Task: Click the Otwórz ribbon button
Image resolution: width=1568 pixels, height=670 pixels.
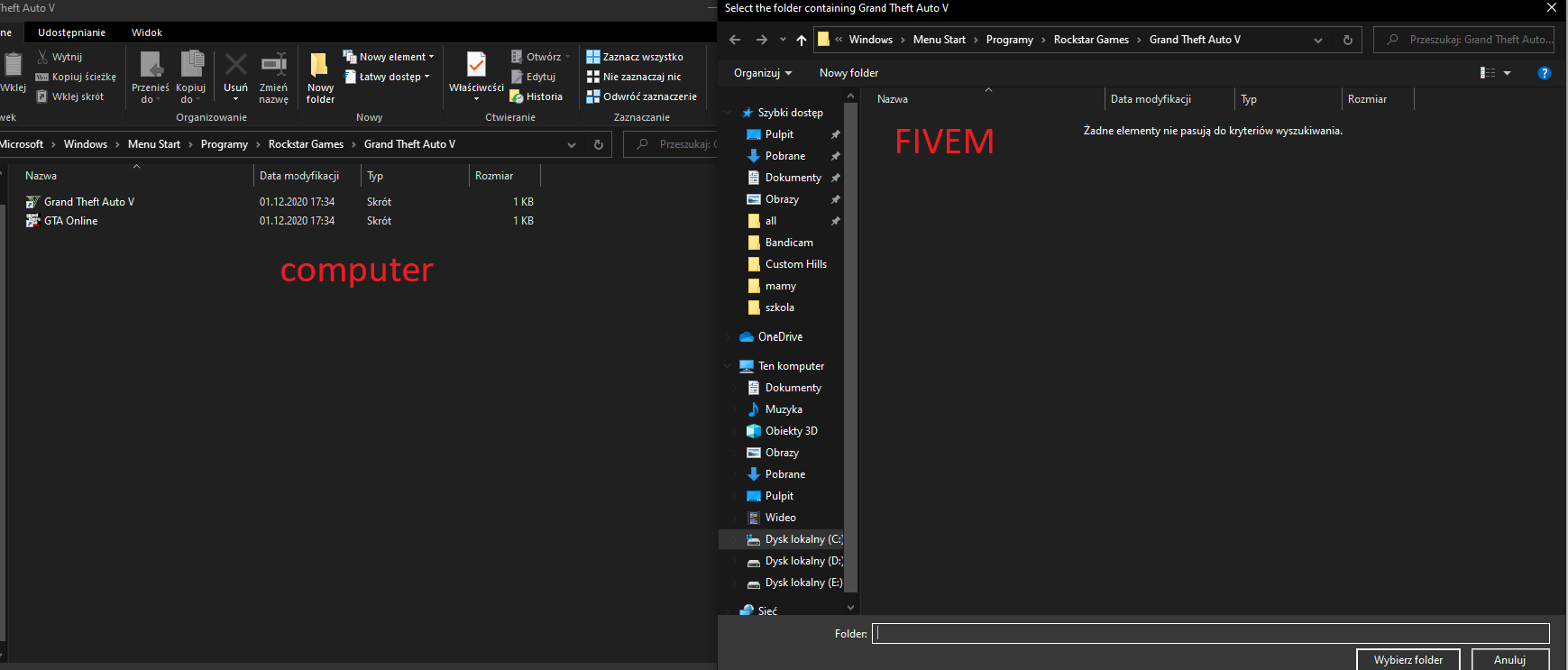Action: tap(540, 57)
